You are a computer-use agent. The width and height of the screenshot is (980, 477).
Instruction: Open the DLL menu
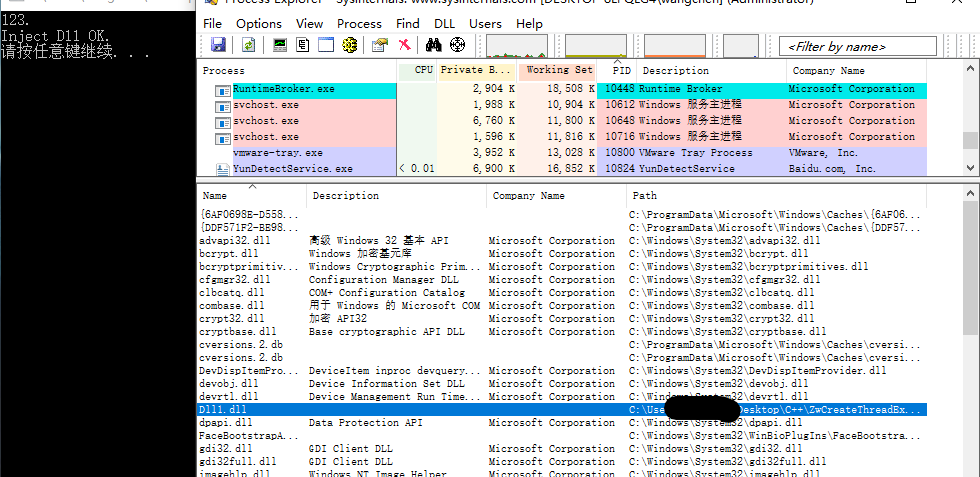point(444,23)
